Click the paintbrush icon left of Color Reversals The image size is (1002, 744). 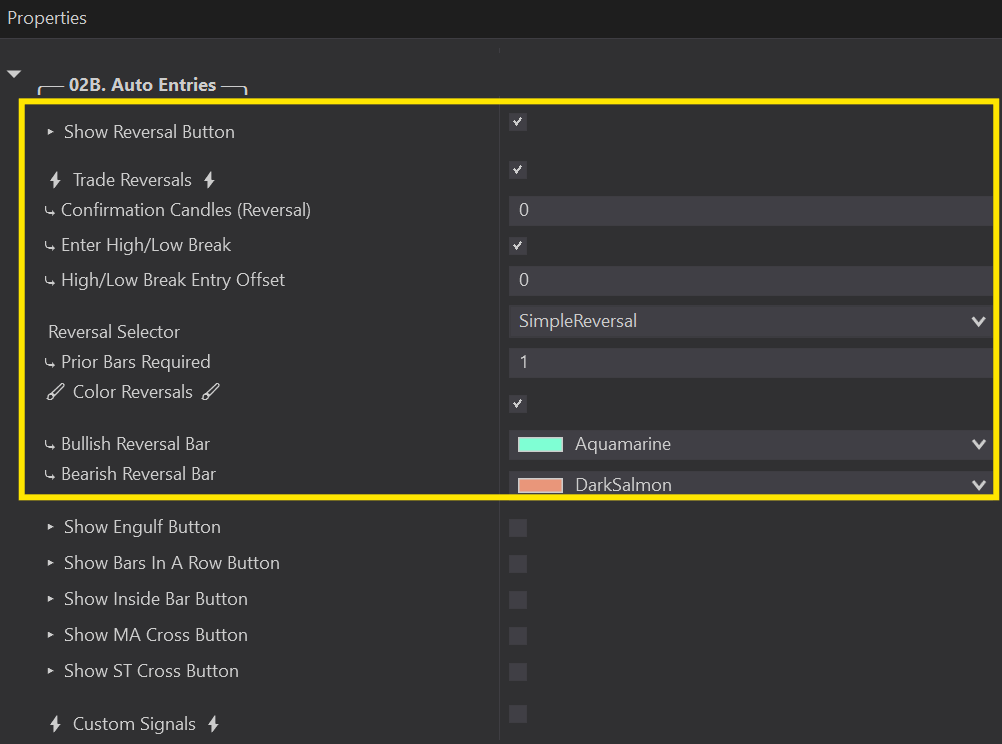point(56,393)
